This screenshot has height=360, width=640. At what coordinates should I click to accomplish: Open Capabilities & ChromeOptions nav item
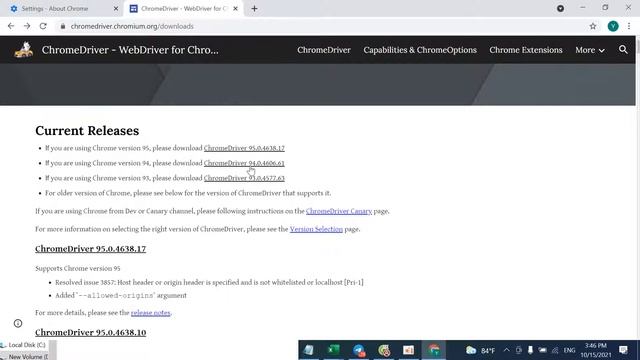pos(420,50)
